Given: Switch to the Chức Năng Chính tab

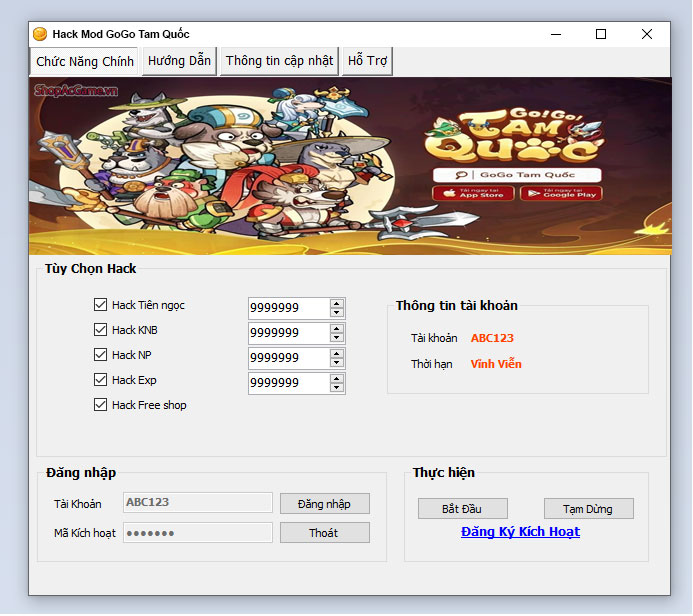Looking at the screenshot, I should 84,61.
